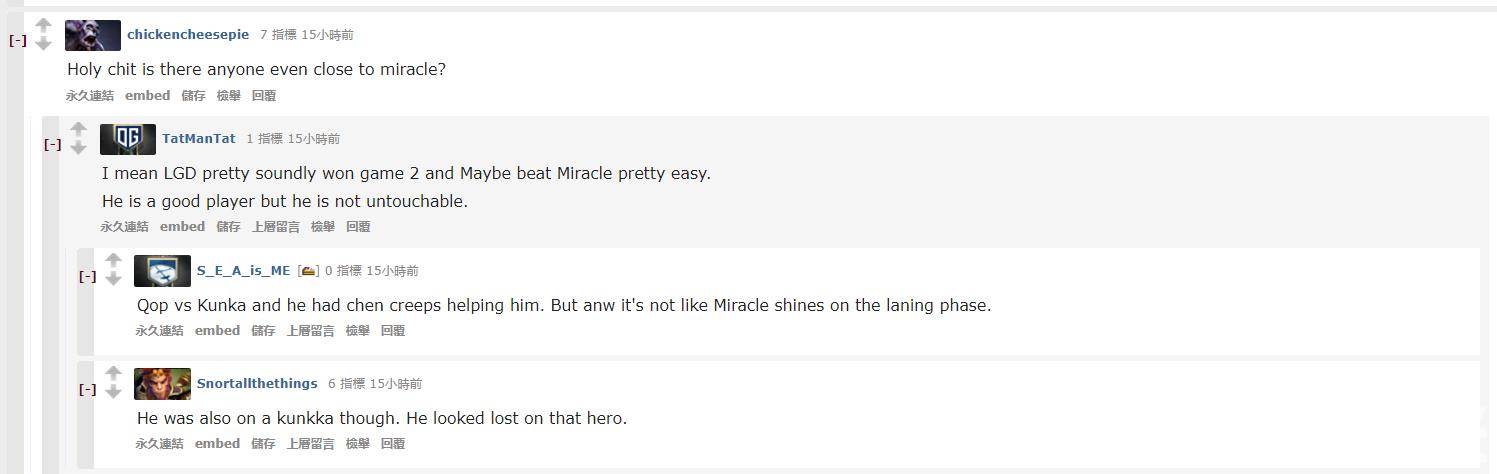1497x474 pixels.
Task: Downvote chickencheesepie's comment
Action: 43,44
